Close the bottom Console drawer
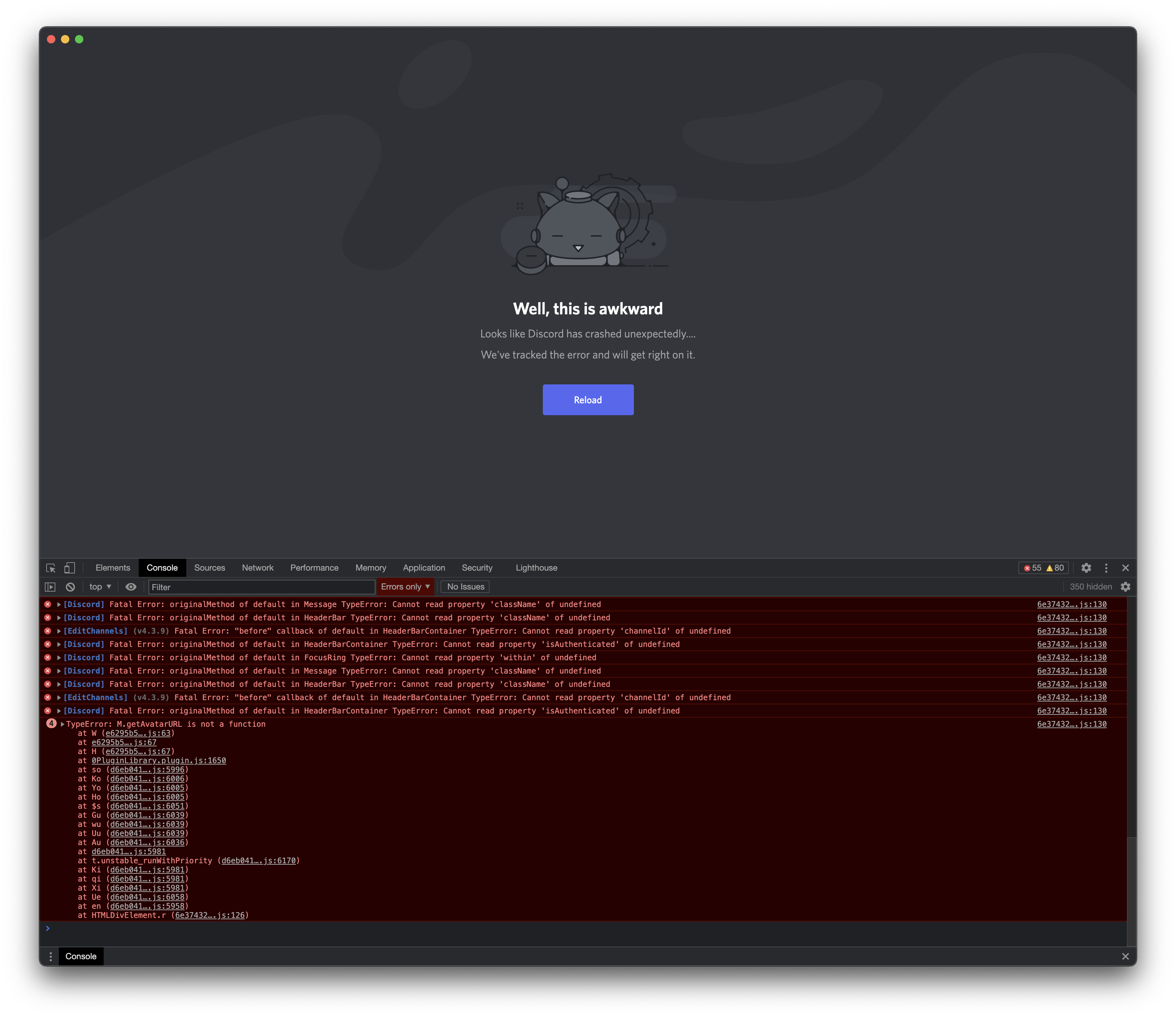The image size is (1176, 1018). click(x=1126, y=957)
